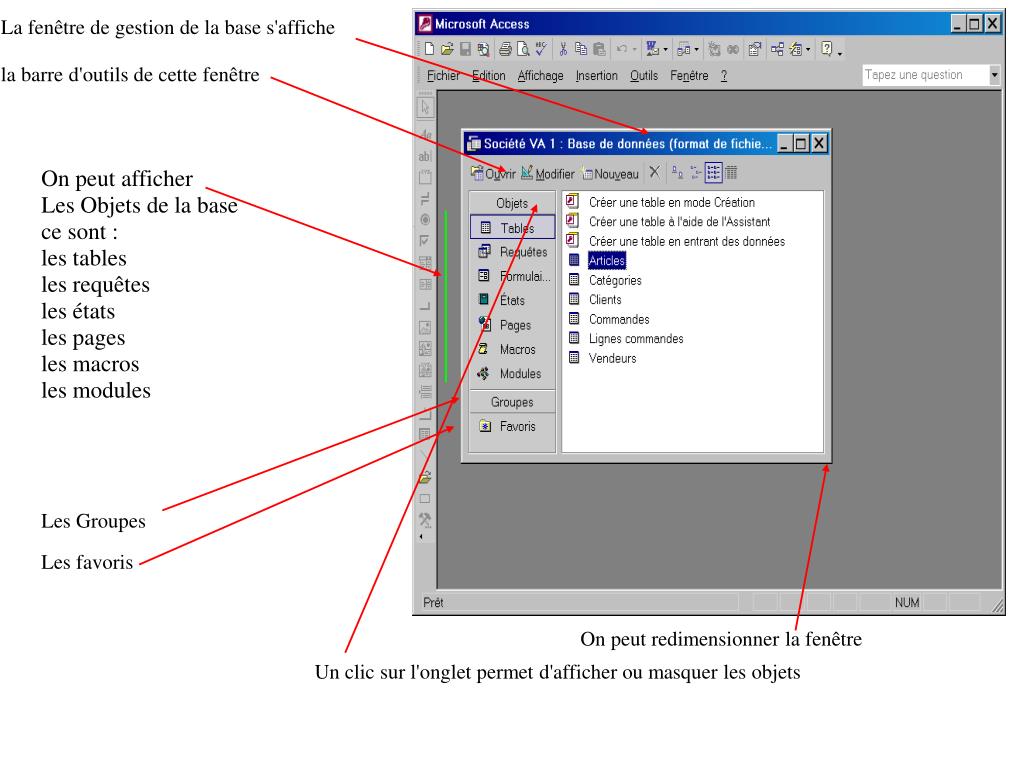The height and width of the screenshot is (767, 1023).
Task: Click the Microsoft Access Help icon
Action: pos(827,48)
